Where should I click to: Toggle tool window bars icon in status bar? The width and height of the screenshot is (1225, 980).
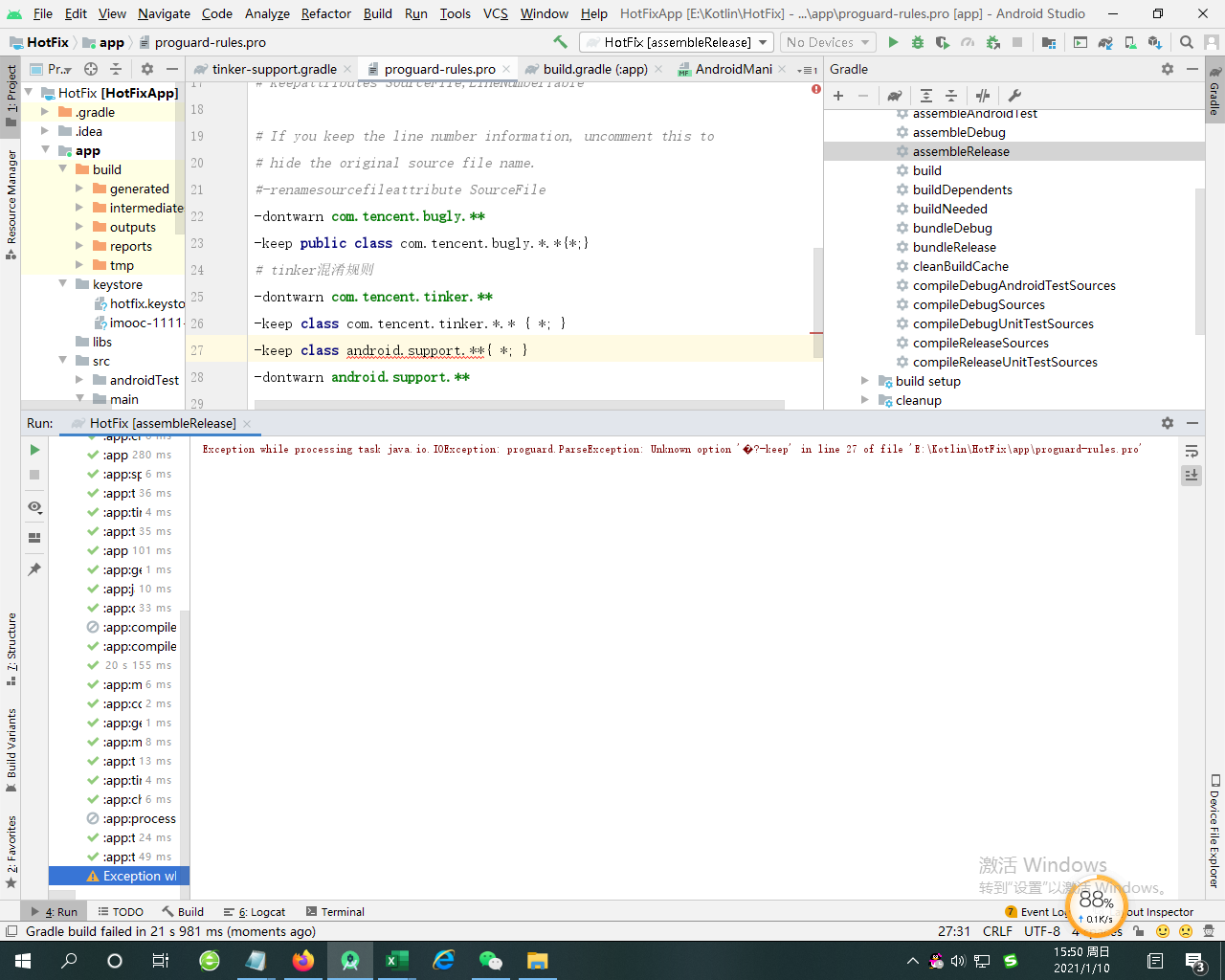[x=11, y=931]
